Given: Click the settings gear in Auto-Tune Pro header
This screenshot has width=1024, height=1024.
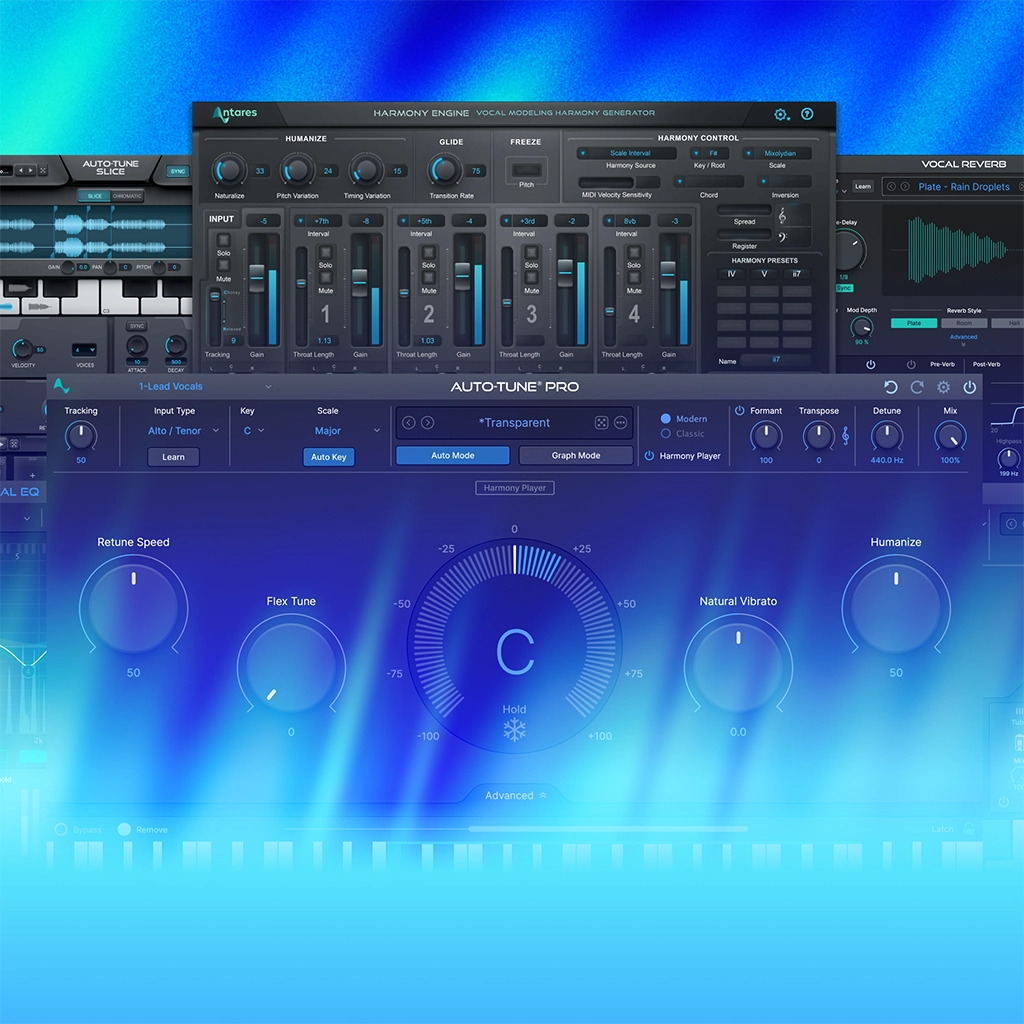Looking at the screenshot, I should tap(943, 387).
